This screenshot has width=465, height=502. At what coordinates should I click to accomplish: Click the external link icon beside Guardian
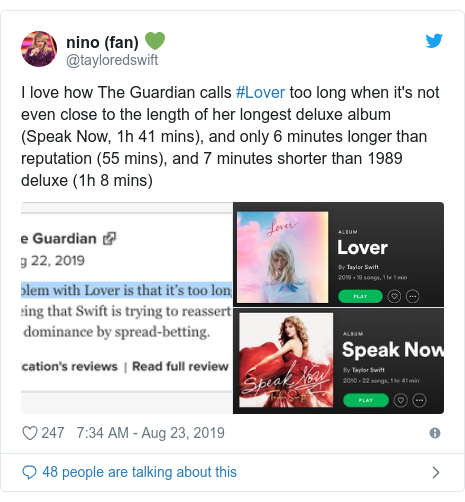(109, 239)
